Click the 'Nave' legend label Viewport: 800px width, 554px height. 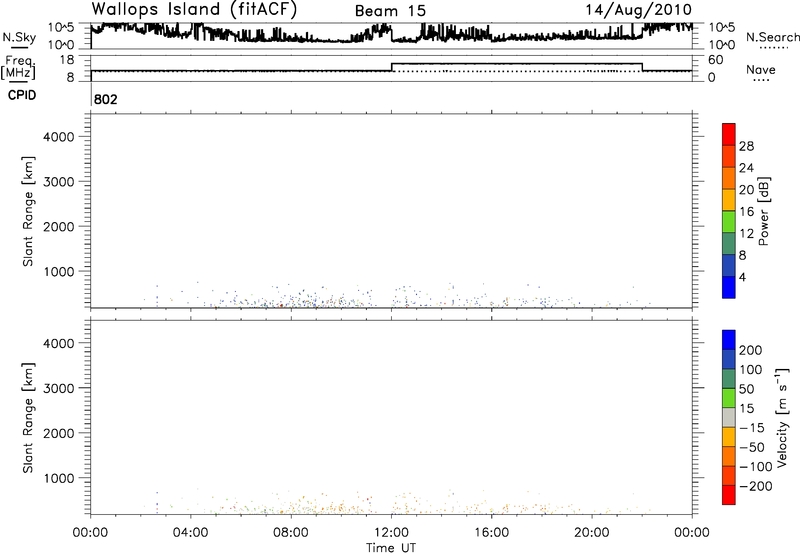click(x=761, y=70)
